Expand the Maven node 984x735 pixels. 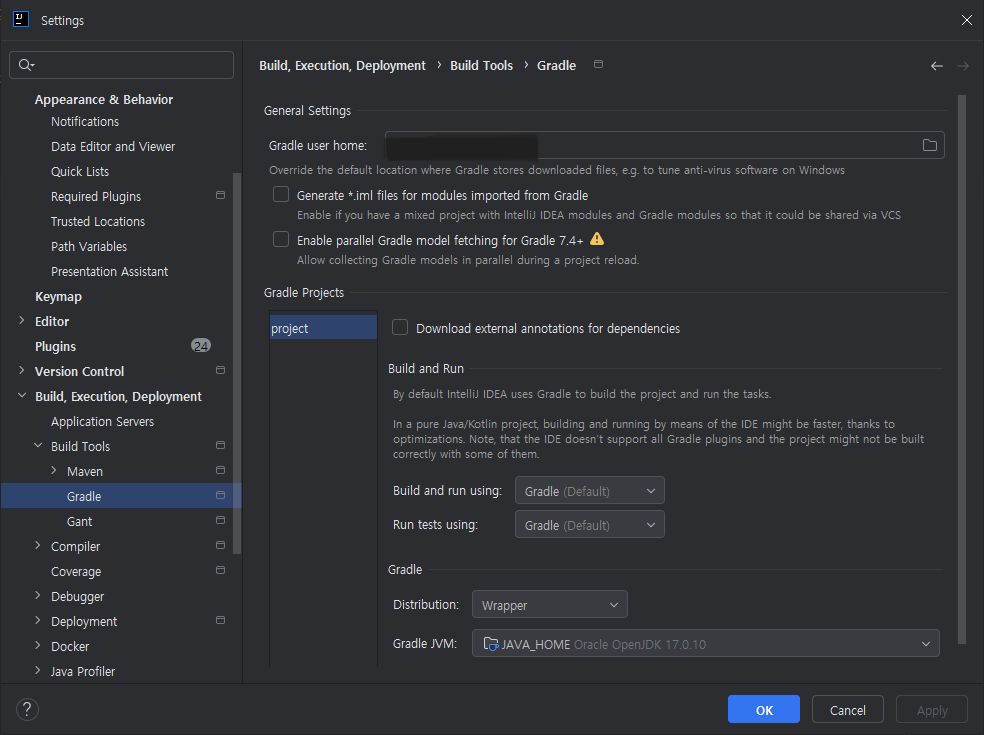[x=54, y=470]
